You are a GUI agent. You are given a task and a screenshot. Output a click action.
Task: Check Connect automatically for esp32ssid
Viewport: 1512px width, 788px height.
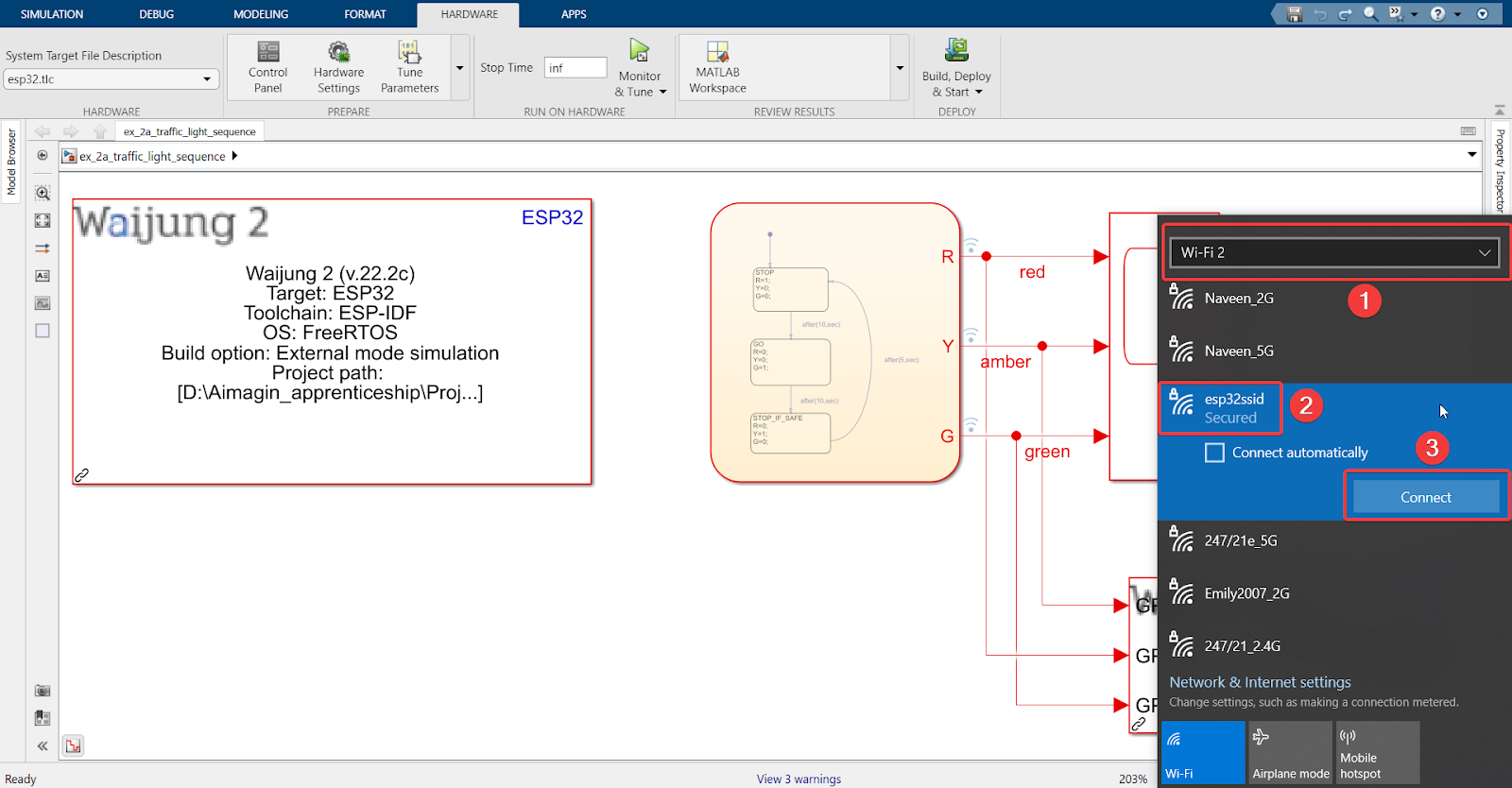click(1214, 453)
